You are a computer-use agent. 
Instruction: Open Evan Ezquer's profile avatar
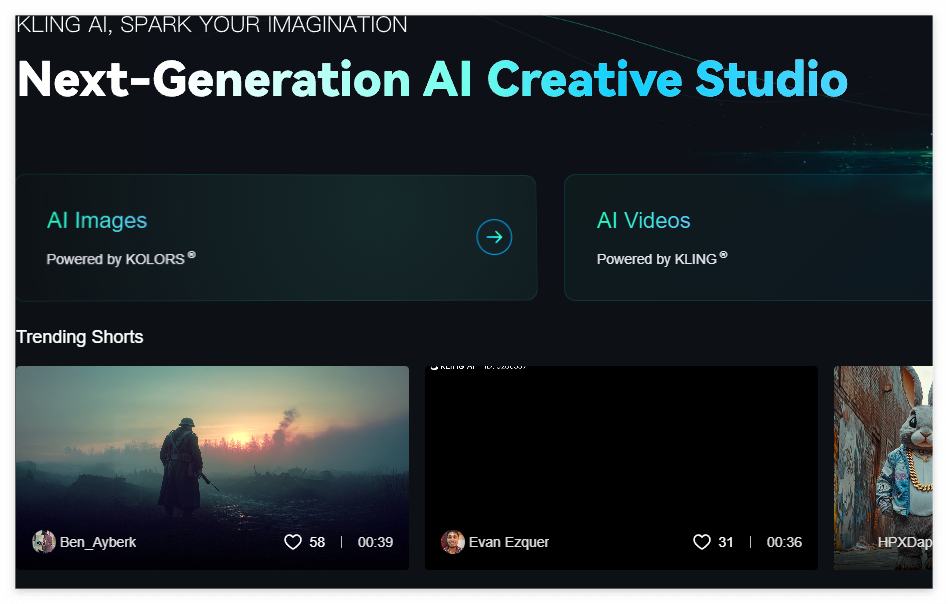453,541
